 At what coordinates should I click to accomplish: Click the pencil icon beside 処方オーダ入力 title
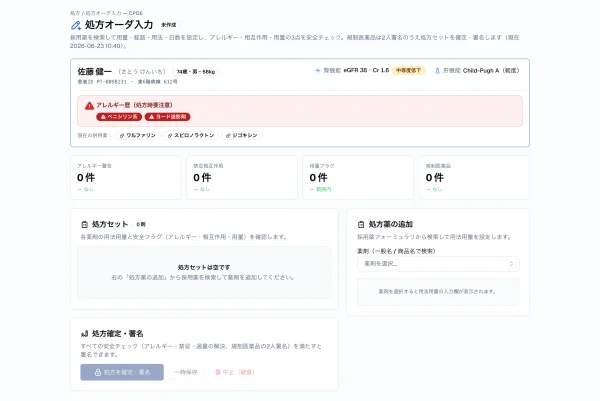76,25
